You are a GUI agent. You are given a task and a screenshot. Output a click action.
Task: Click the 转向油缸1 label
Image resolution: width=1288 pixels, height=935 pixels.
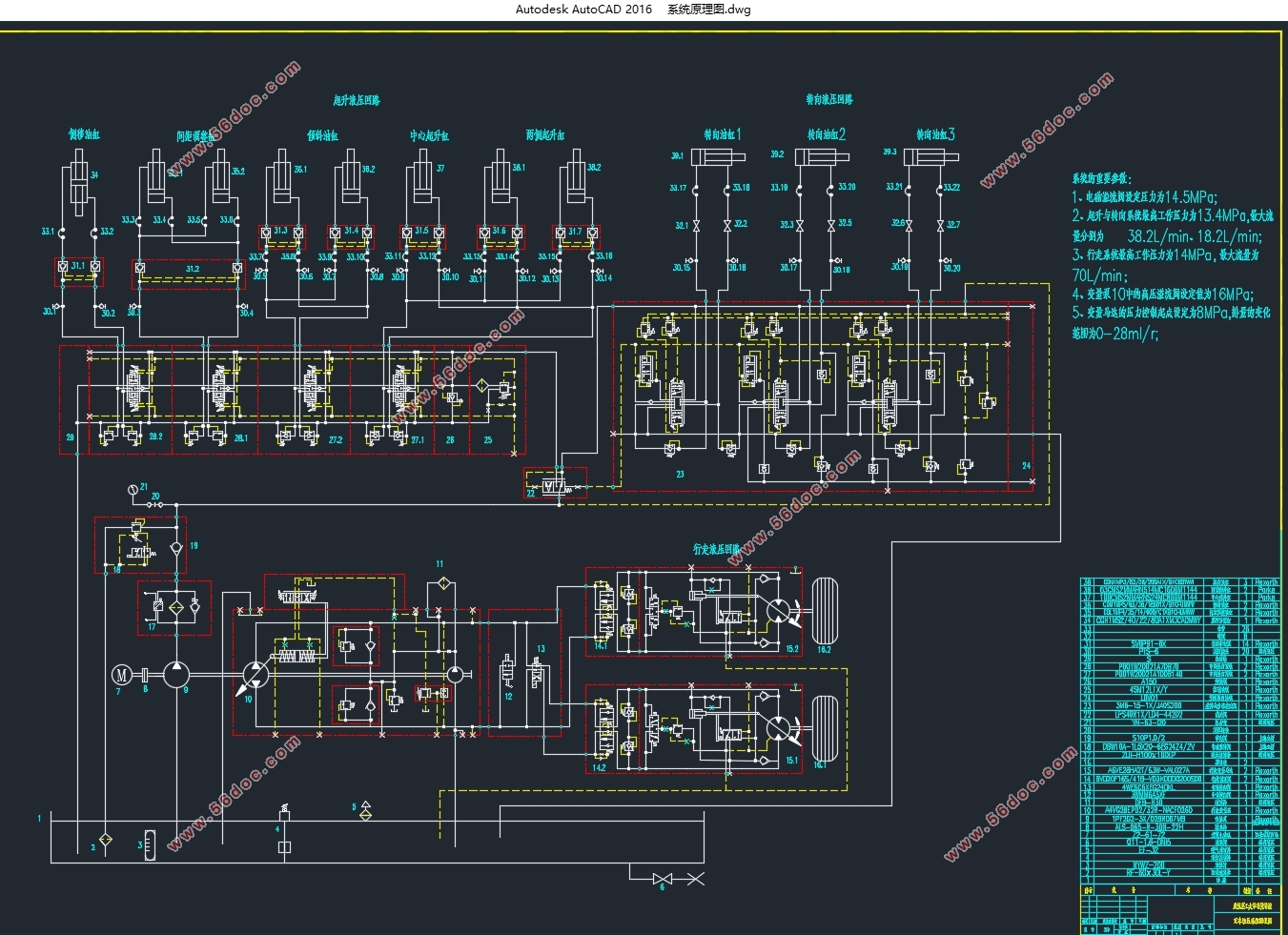click(x=723, y=134)
